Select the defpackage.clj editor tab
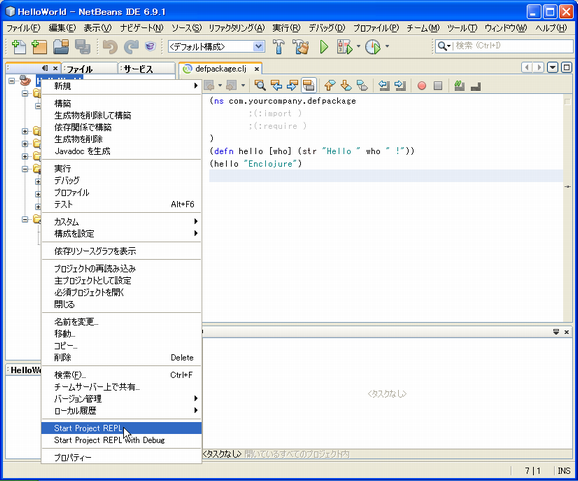Screen dimensions: 578x481 coord(220,69)
